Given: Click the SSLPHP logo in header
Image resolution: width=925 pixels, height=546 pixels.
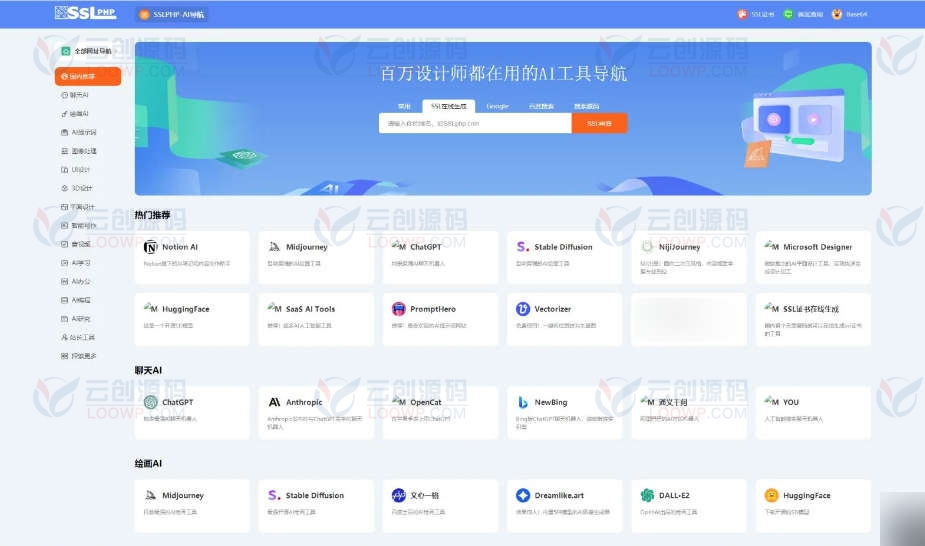Looking at the screenshot, I should [86, 12].
